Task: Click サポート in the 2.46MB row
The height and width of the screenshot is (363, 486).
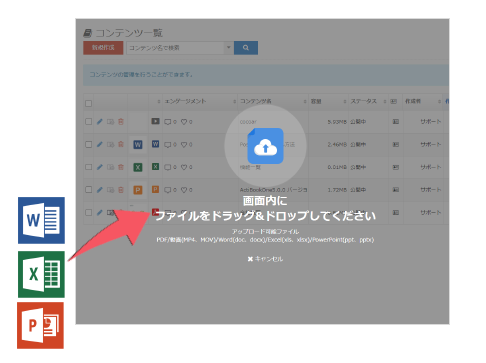Action: pos(430,144)
